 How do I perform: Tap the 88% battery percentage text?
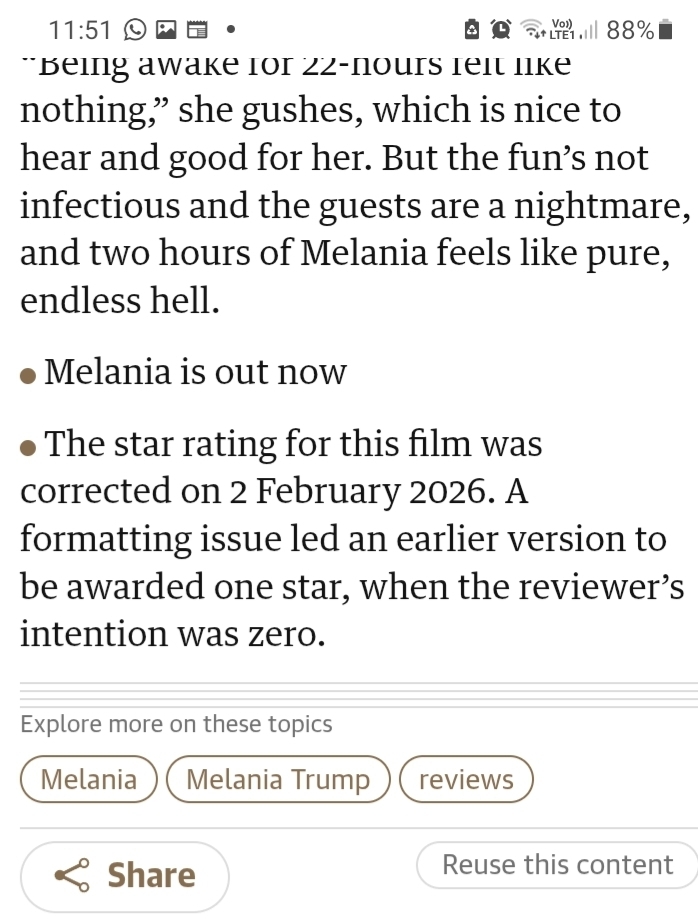630,30
